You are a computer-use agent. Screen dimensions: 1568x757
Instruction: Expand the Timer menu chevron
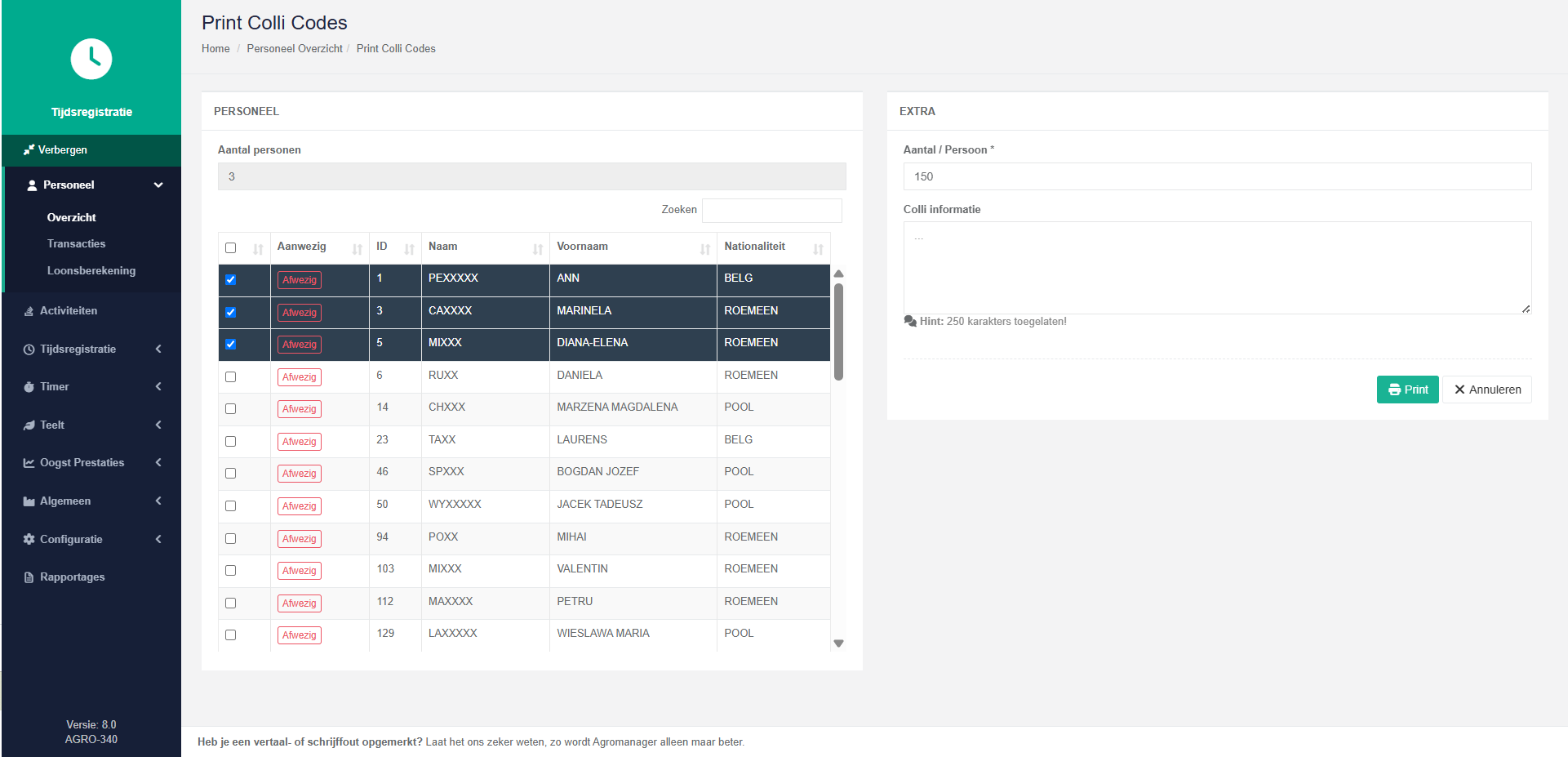click(158, 387)
